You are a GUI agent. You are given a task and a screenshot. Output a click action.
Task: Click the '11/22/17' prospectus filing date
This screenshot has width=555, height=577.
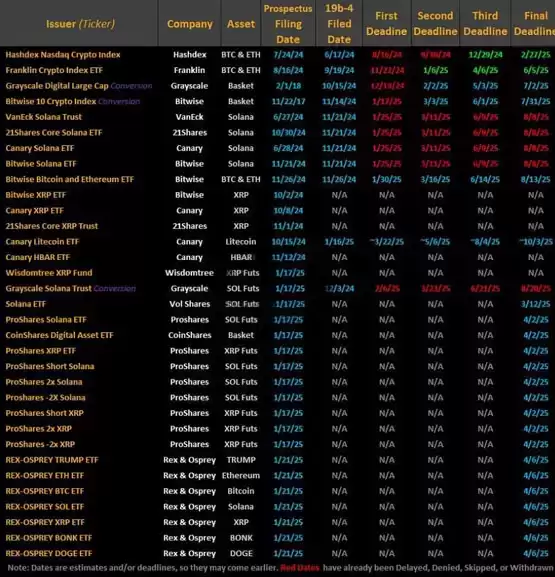pyautogui.click(x=289, y=101)
